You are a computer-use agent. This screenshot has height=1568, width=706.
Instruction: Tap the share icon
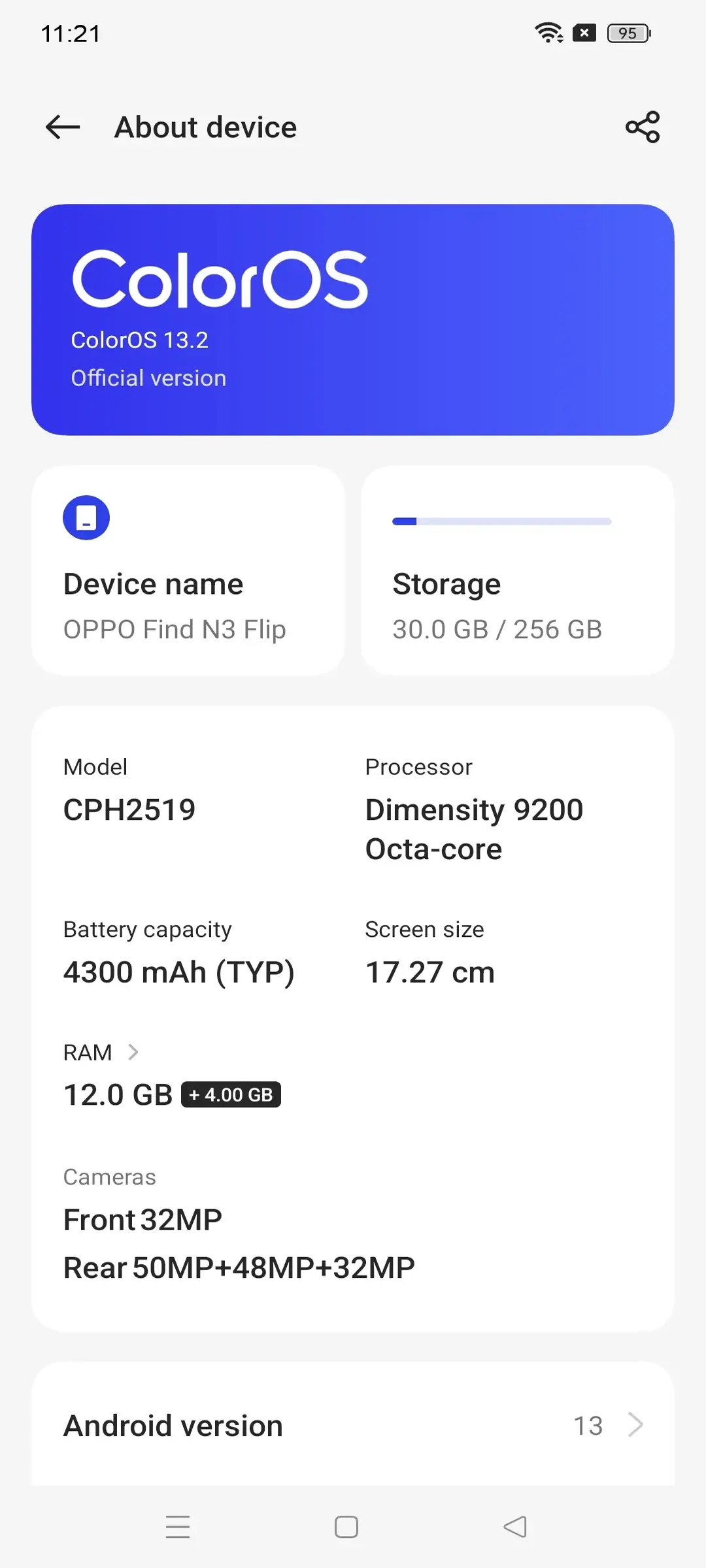643,127
